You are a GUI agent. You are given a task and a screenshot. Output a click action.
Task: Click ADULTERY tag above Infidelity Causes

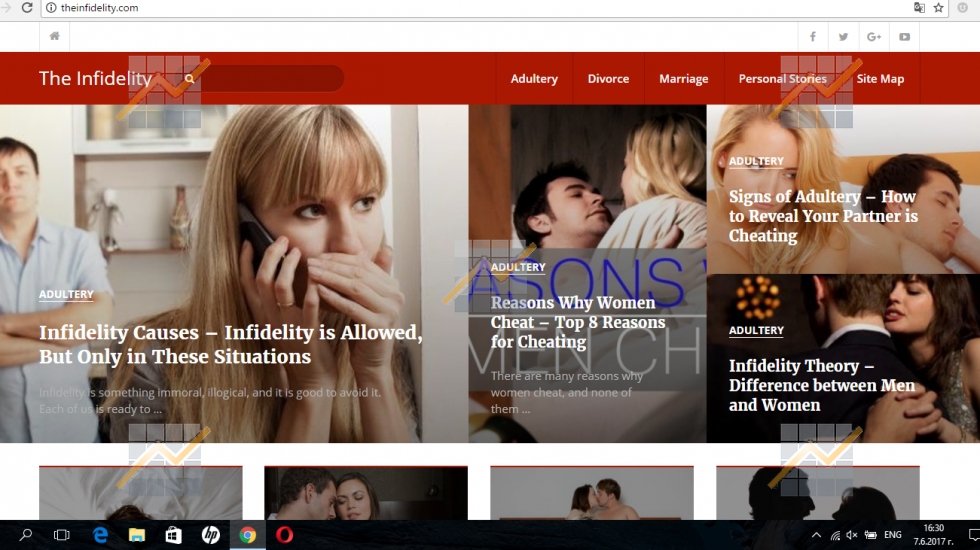click(x=66, y=294)
